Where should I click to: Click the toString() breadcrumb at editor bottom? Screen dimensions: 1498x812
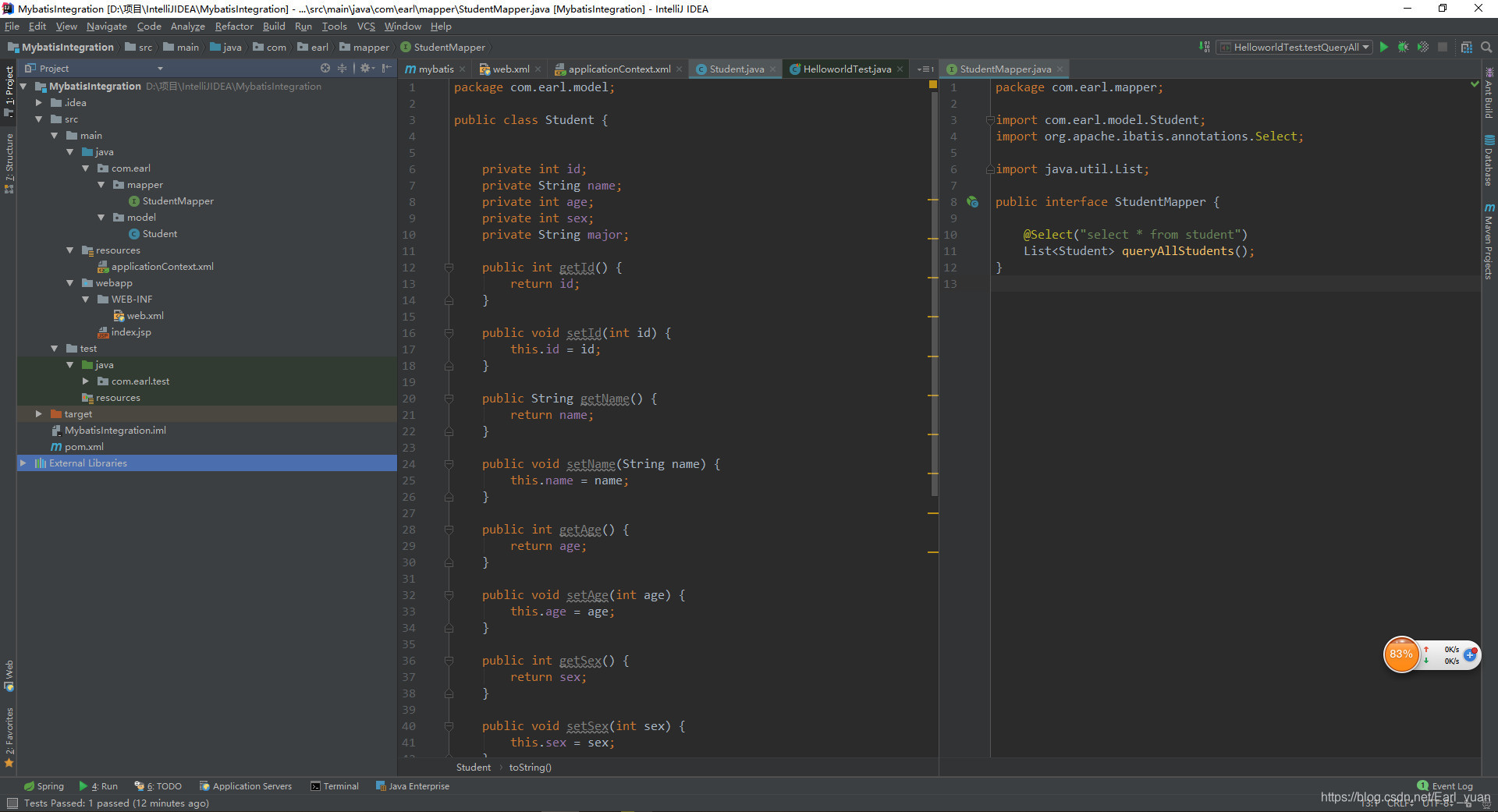pos(530,768)
